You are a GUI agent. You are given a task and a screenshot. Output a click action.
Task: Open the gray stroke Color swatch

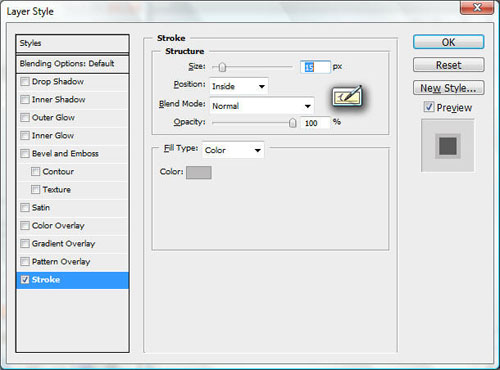199,173
